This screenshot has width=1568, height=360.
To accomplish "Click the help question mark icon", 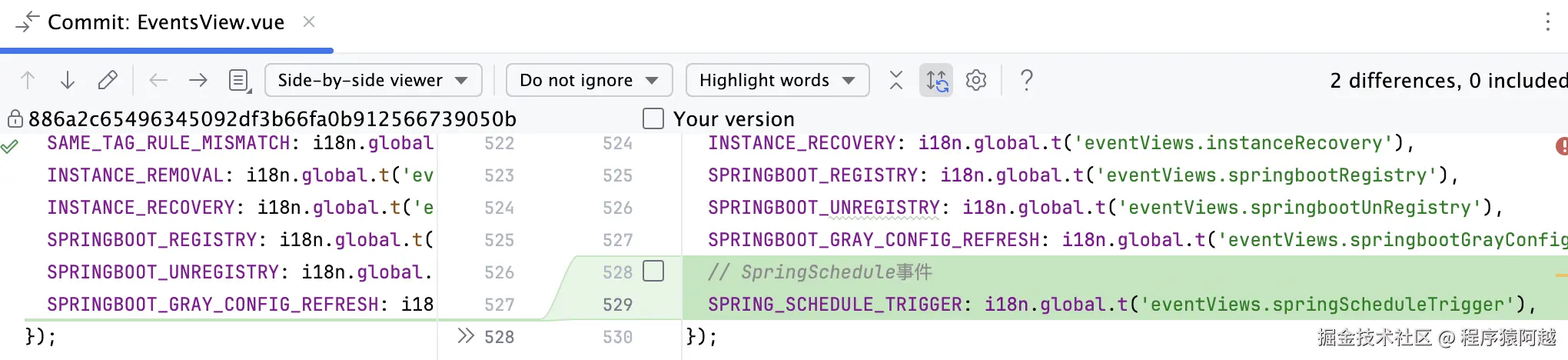I will (1026, 80).
